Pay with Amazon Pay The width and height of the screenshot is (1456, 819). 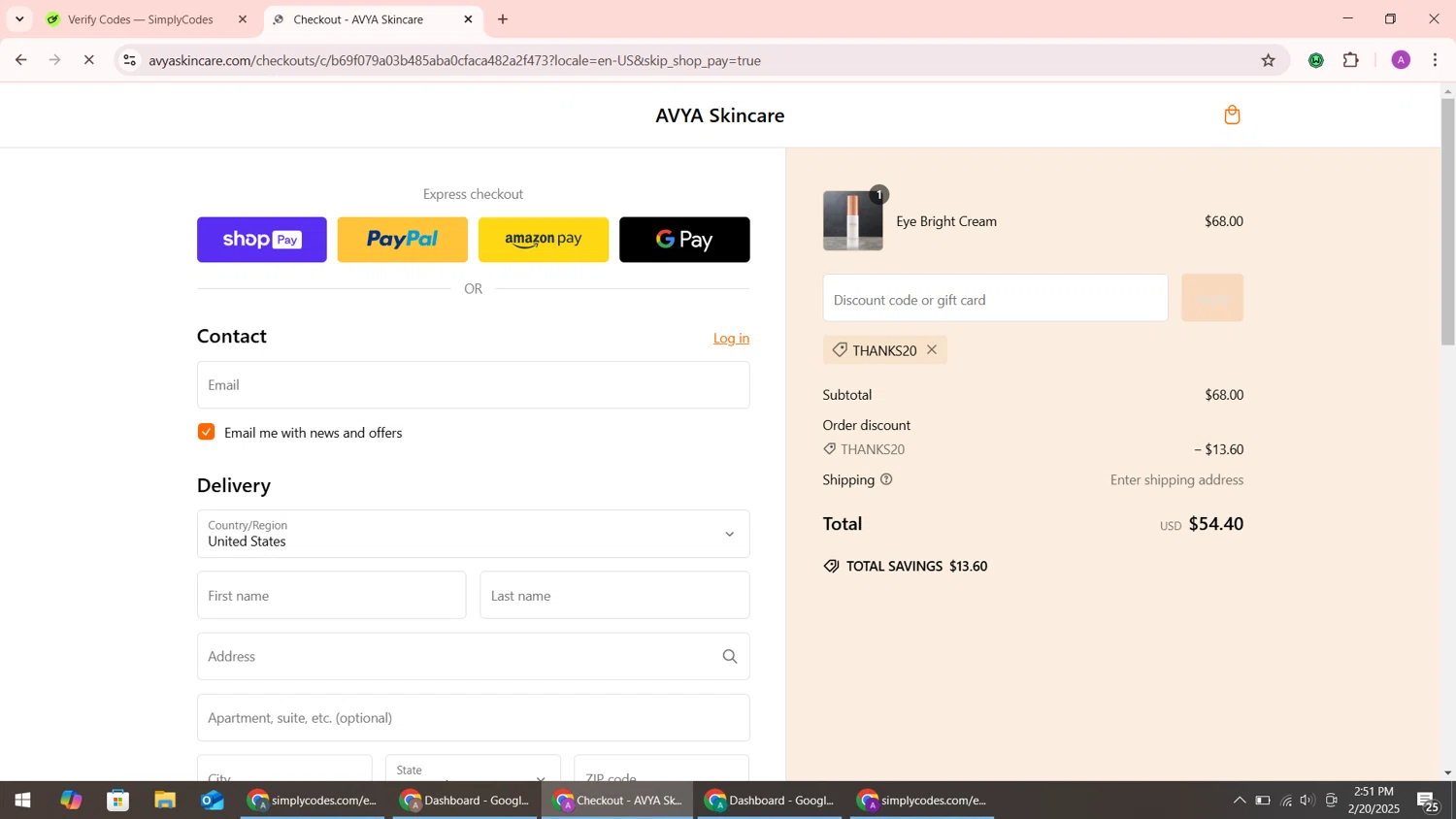click(x=544, y=240)
